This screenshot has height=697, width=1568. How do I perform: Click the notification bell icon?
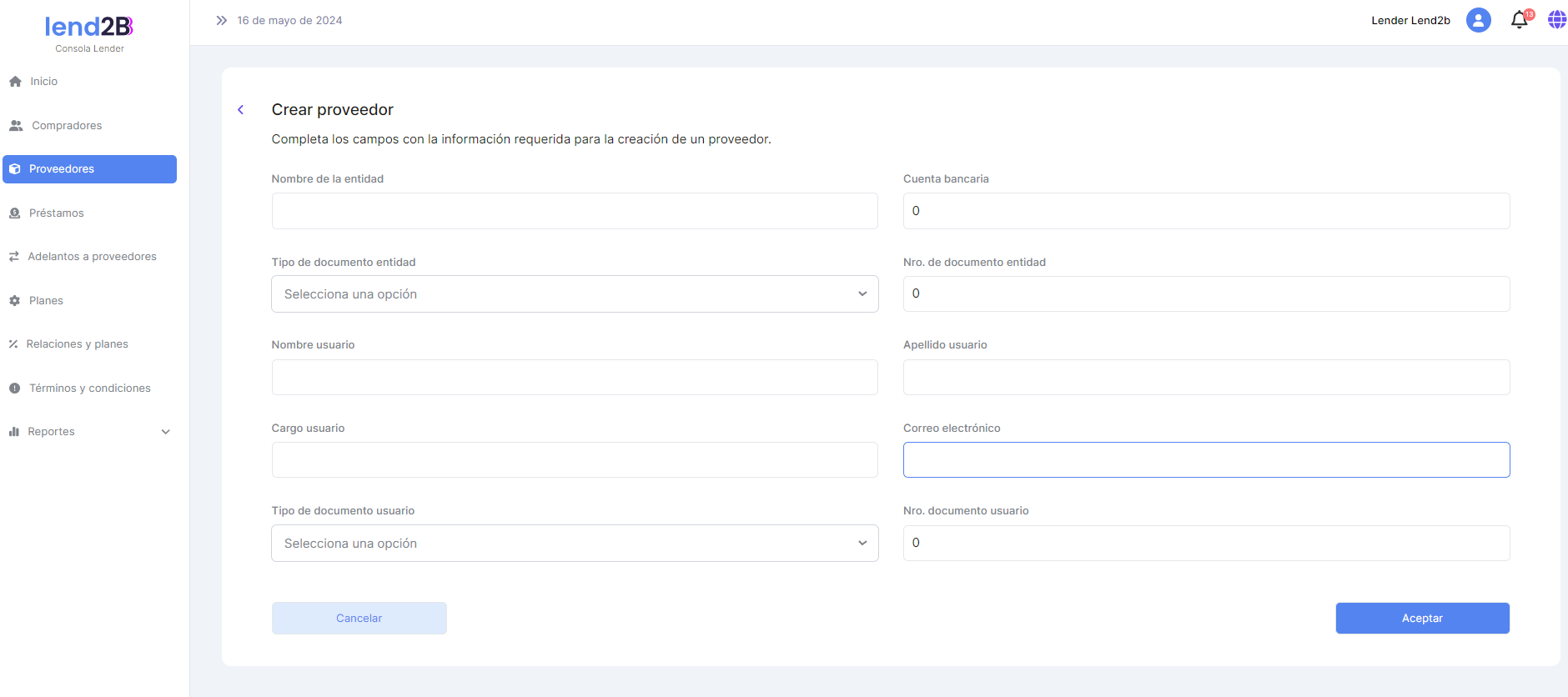click(x=1519, y=20)
